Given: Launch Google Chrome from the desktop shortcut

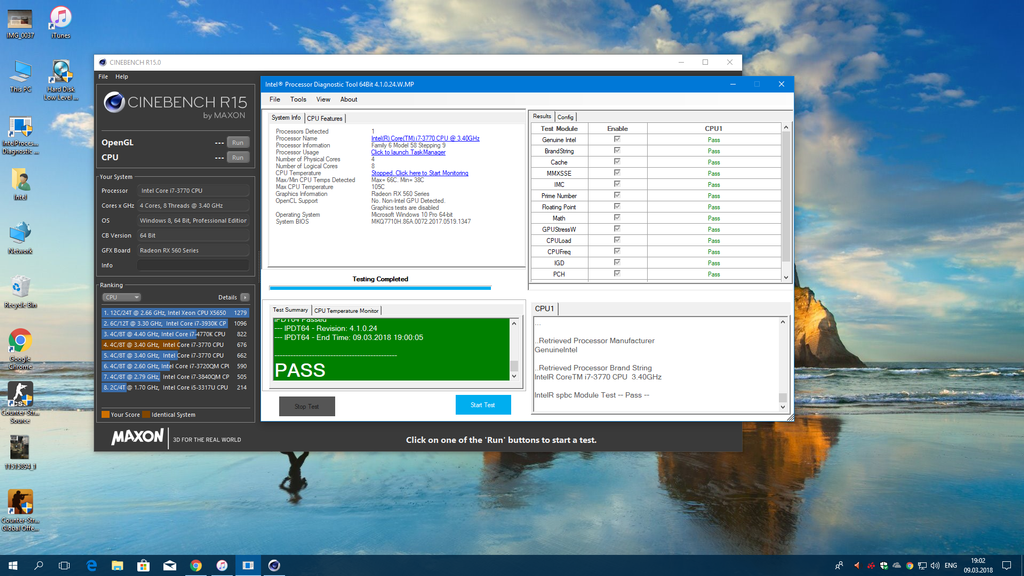Looking at the screenshot, I should tap(20, 349).
